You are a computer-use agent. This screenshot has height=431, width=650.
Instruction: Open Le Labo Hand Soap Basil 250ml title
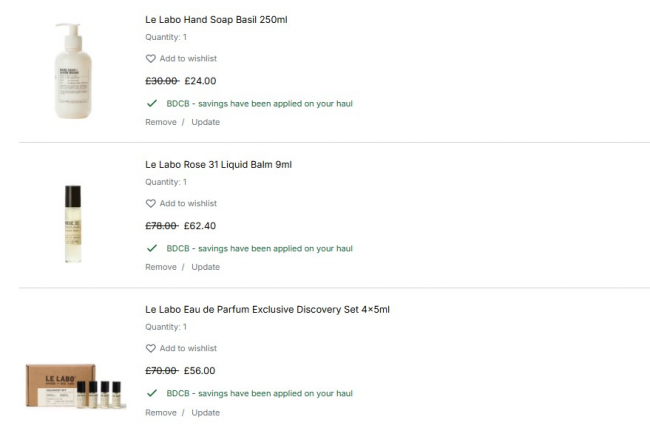[x=216, y=19]
